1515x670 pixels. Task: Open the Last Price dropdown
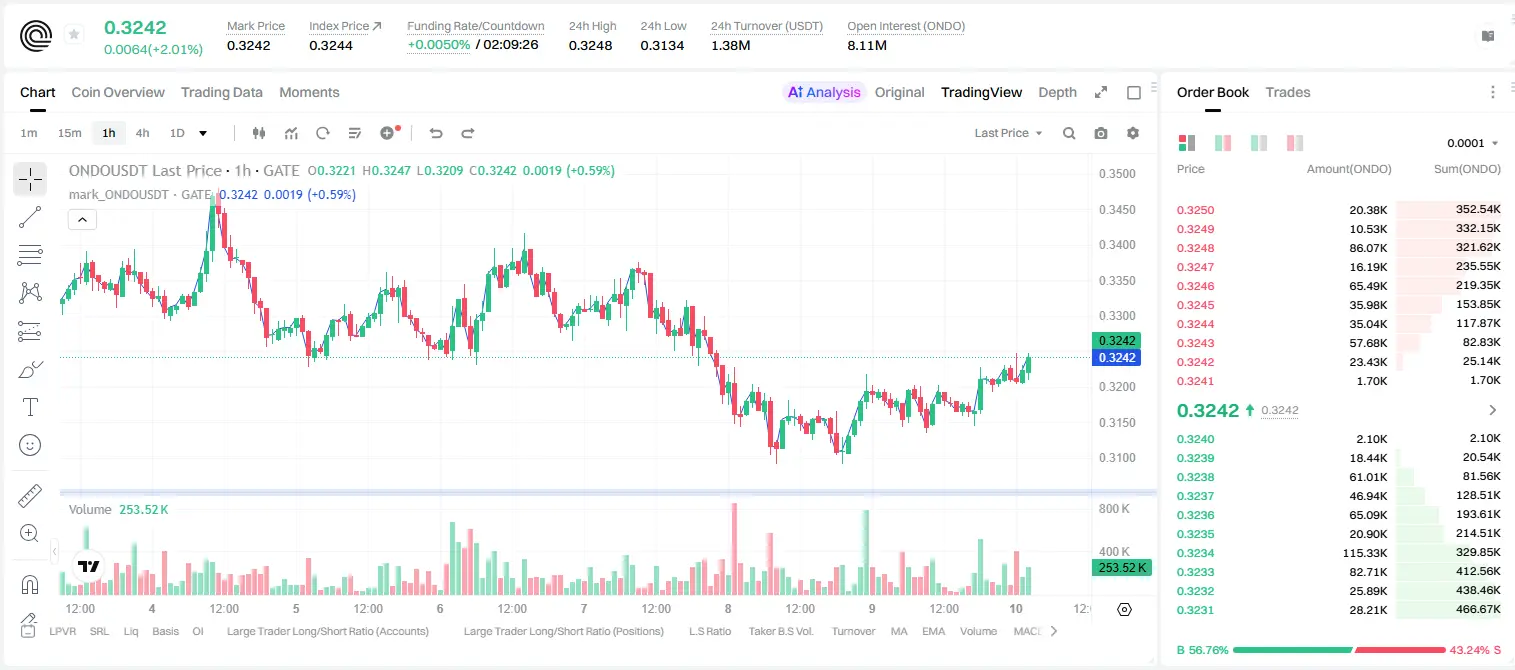[x=1008, y=133]
